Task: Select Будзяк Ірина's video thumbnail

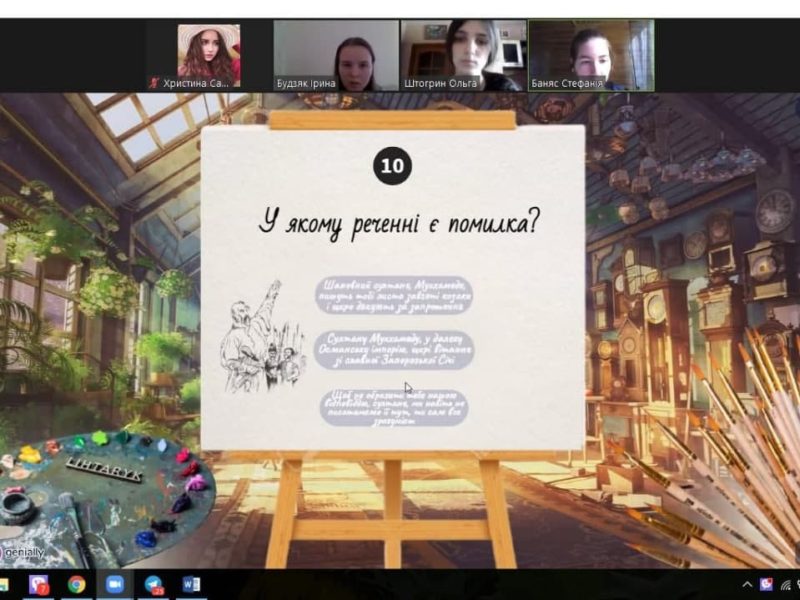Action: click(x=336, y=56)
